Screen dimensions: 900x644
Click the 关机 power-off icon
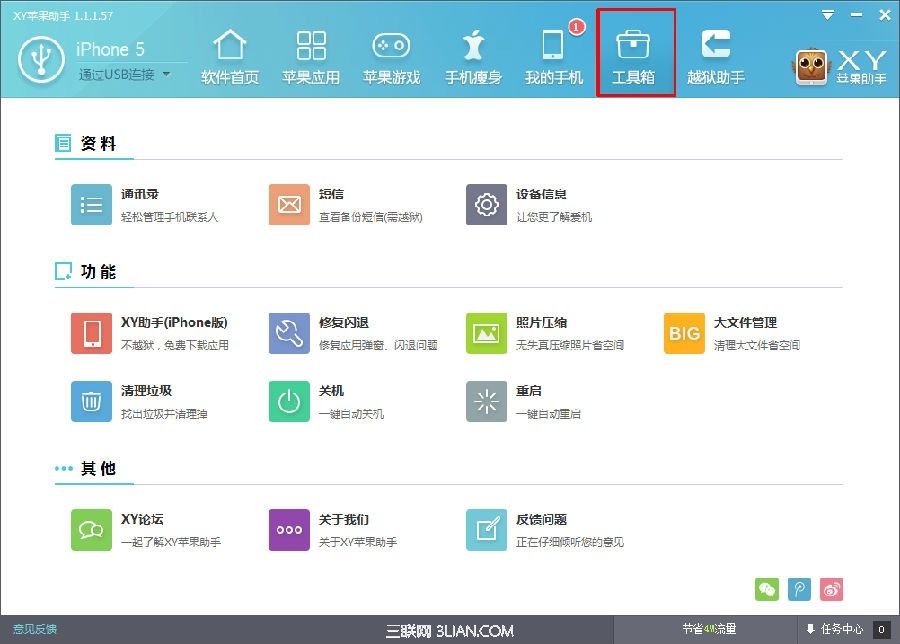(x=289, y=403)
